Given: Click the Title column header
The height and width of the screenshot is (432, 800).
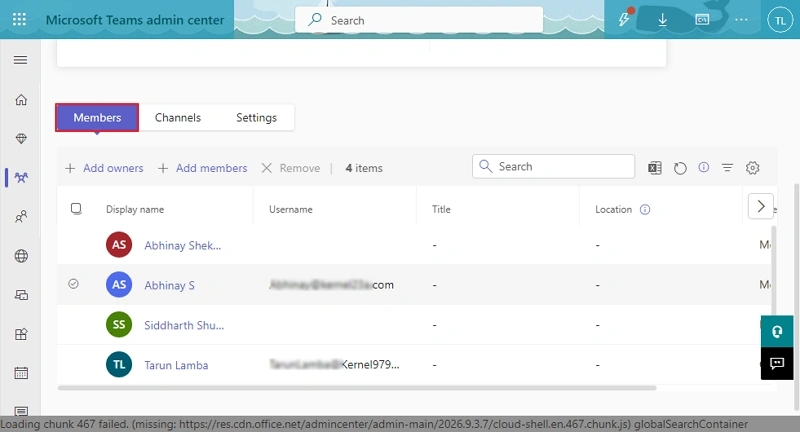Looking at the screenshot, I should pyautogui.click(x=441, y=209).
